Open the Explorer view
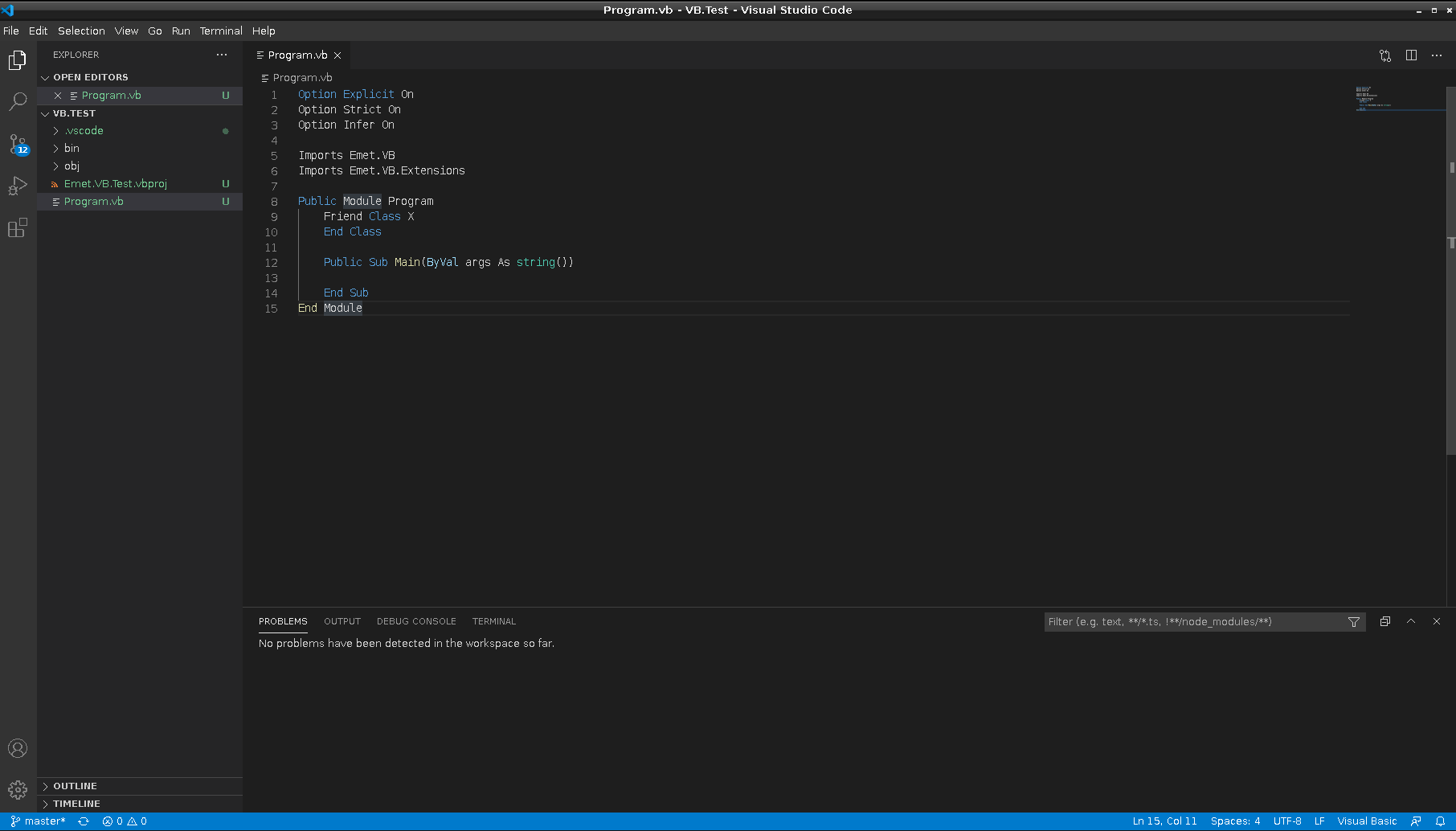This screenshot has height=831, width=1456. (x=18, y=59)
